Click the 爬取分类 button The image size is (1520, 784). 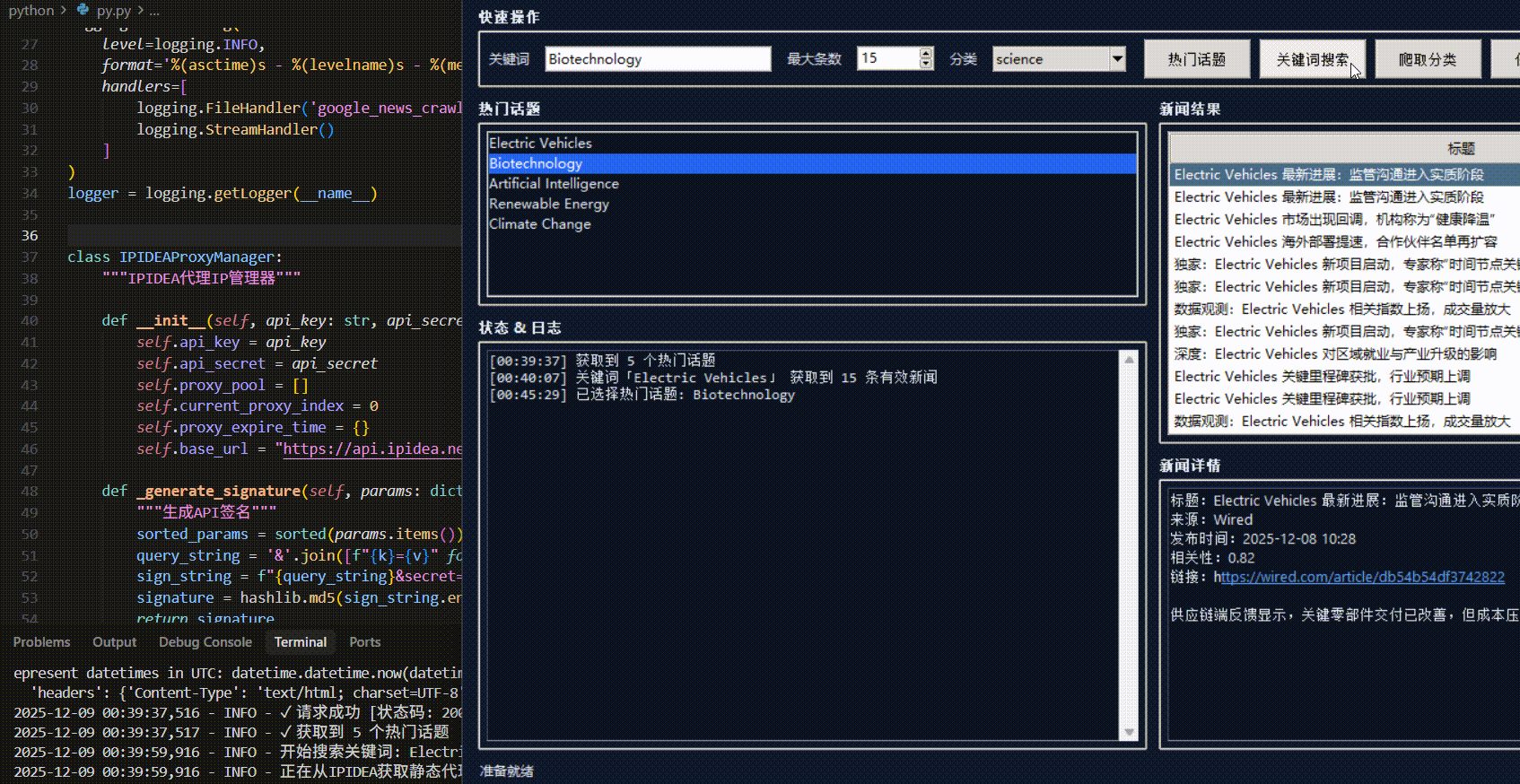tap(1427, 60)
